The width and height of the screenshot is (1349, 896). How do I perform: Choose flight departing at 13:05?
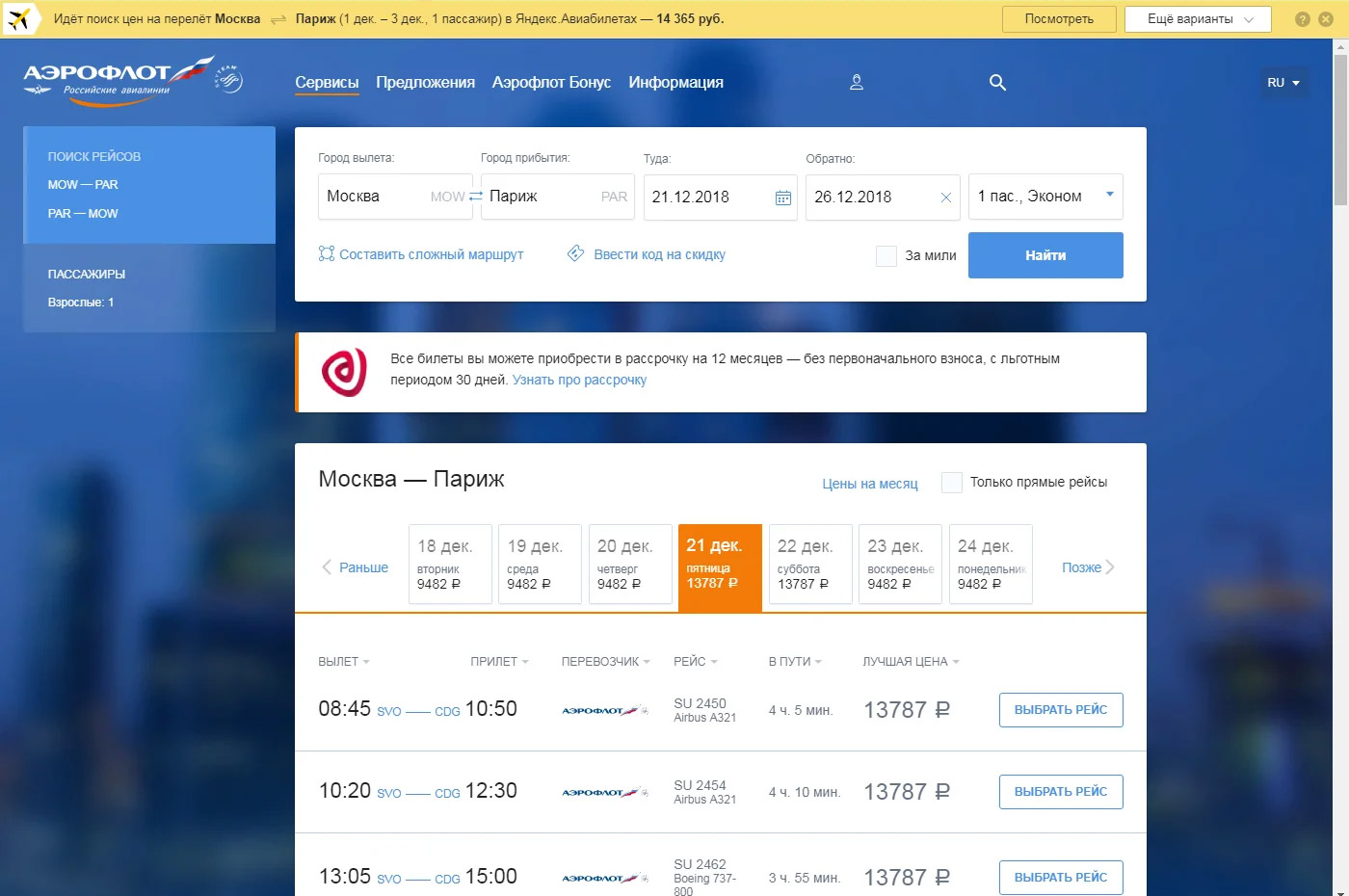1061,878
